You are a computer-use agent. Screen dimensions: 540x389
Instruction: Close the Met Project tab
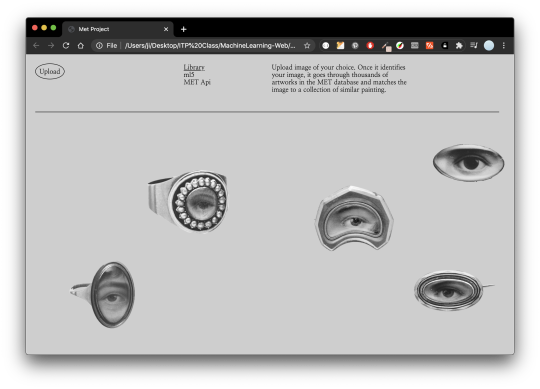pos(166,29)
